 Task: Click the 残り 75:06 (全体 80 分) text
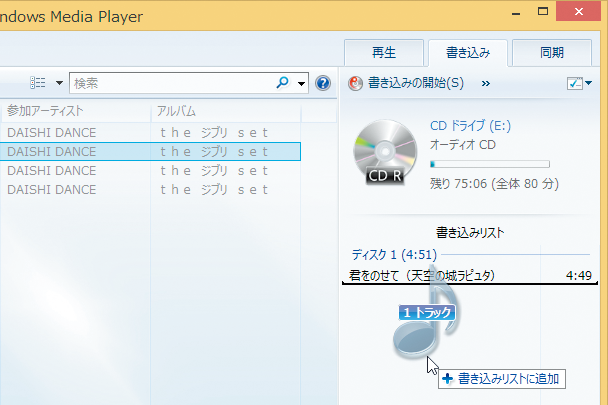(x=494, y=183)
